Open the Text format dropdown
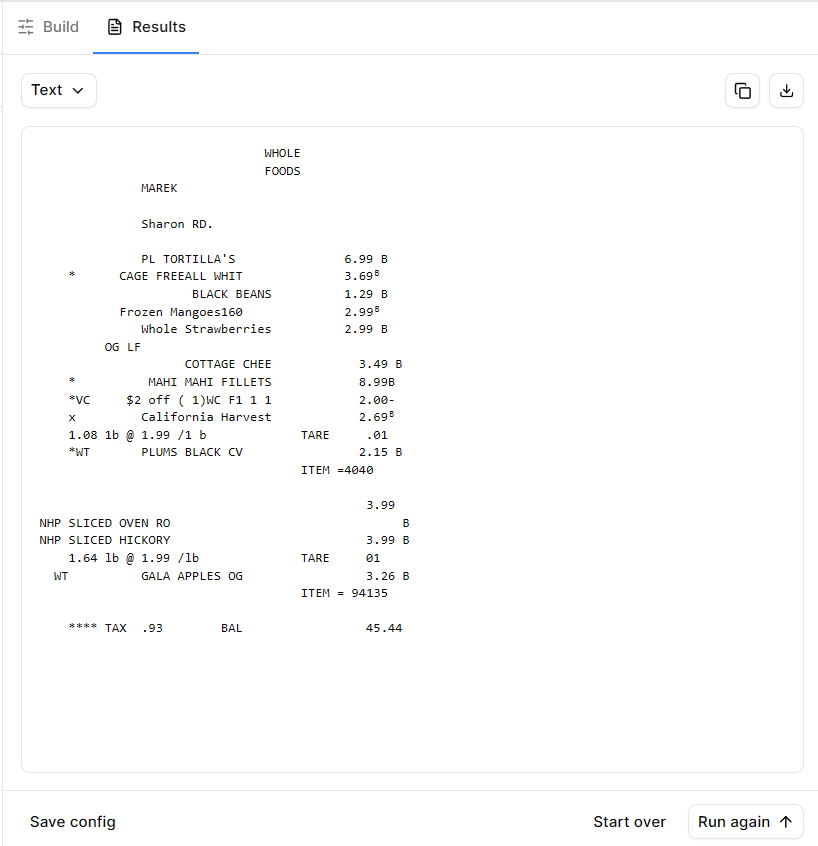The height and width of the screenshot is (846, 818). (59, 90)
